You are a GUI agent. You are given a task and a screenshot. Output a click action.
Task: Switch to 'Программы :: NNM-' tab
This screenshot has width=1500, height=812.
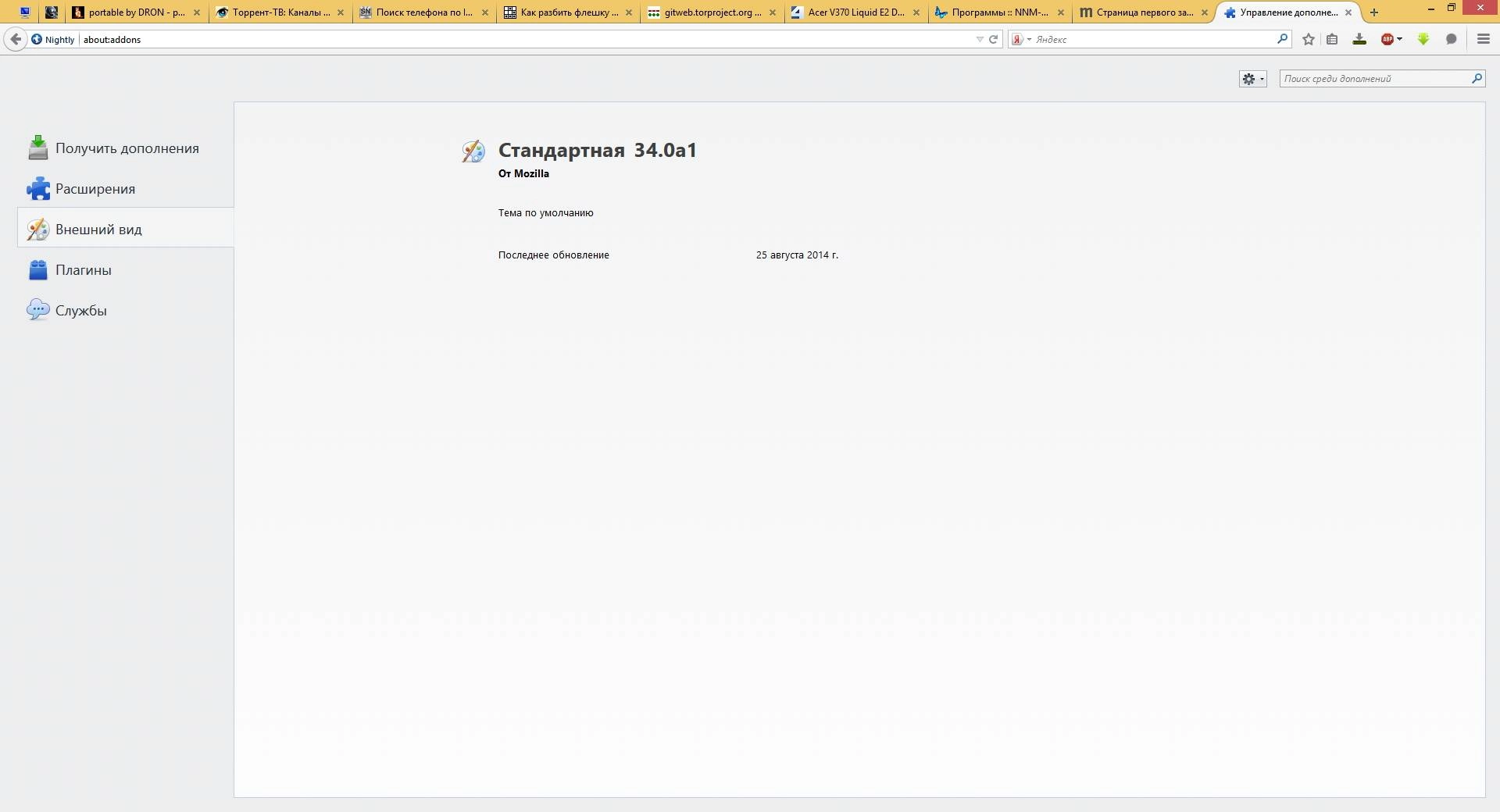click(998, 12)
